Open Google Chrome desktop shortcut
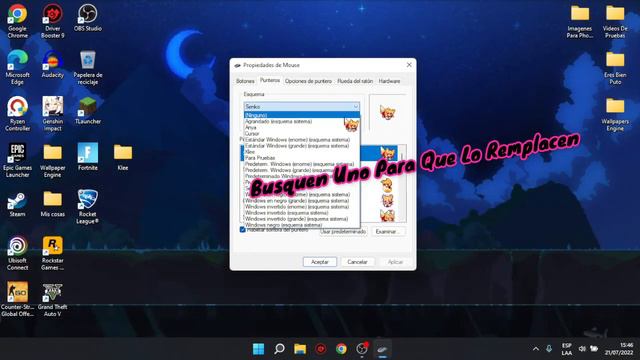Viewport: 640px width, 360px height. 17,21
